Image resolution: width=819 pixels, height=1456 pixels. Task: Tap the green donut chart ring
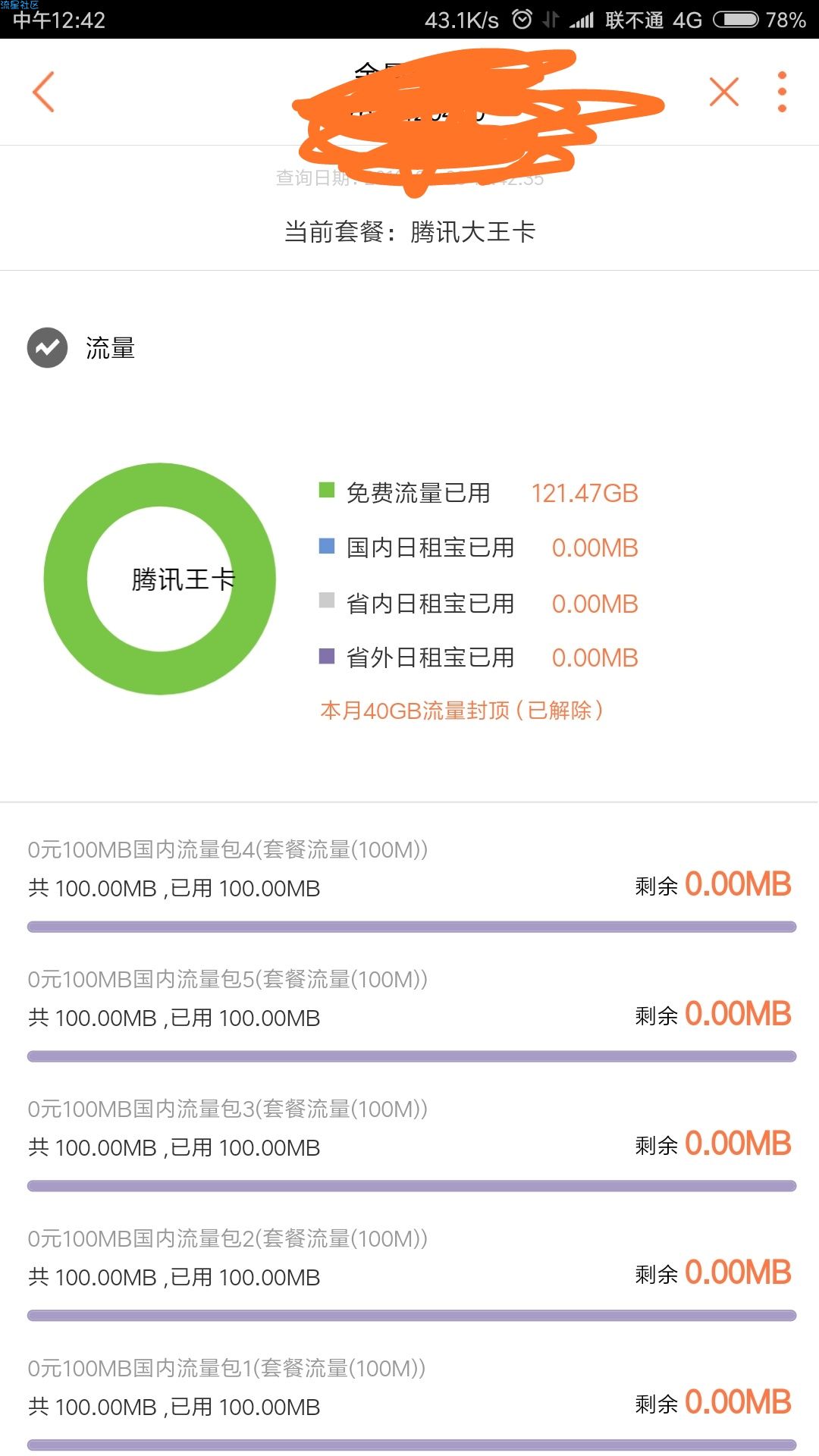coord(65,579)
